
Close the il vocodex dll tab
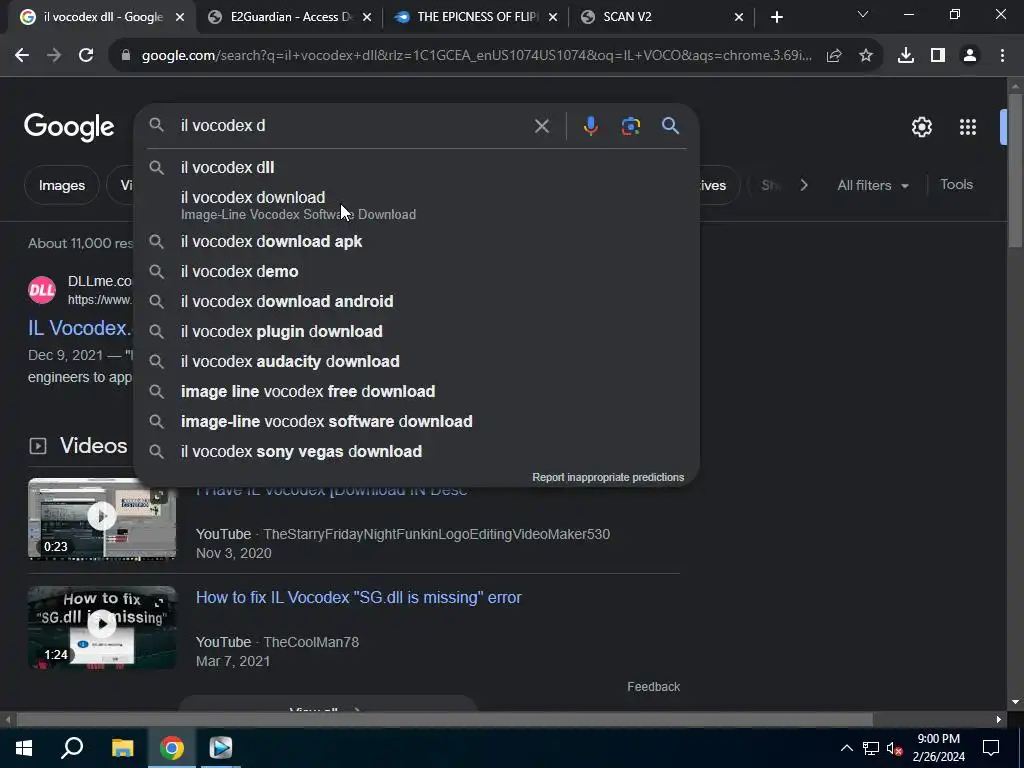point(180,17)
